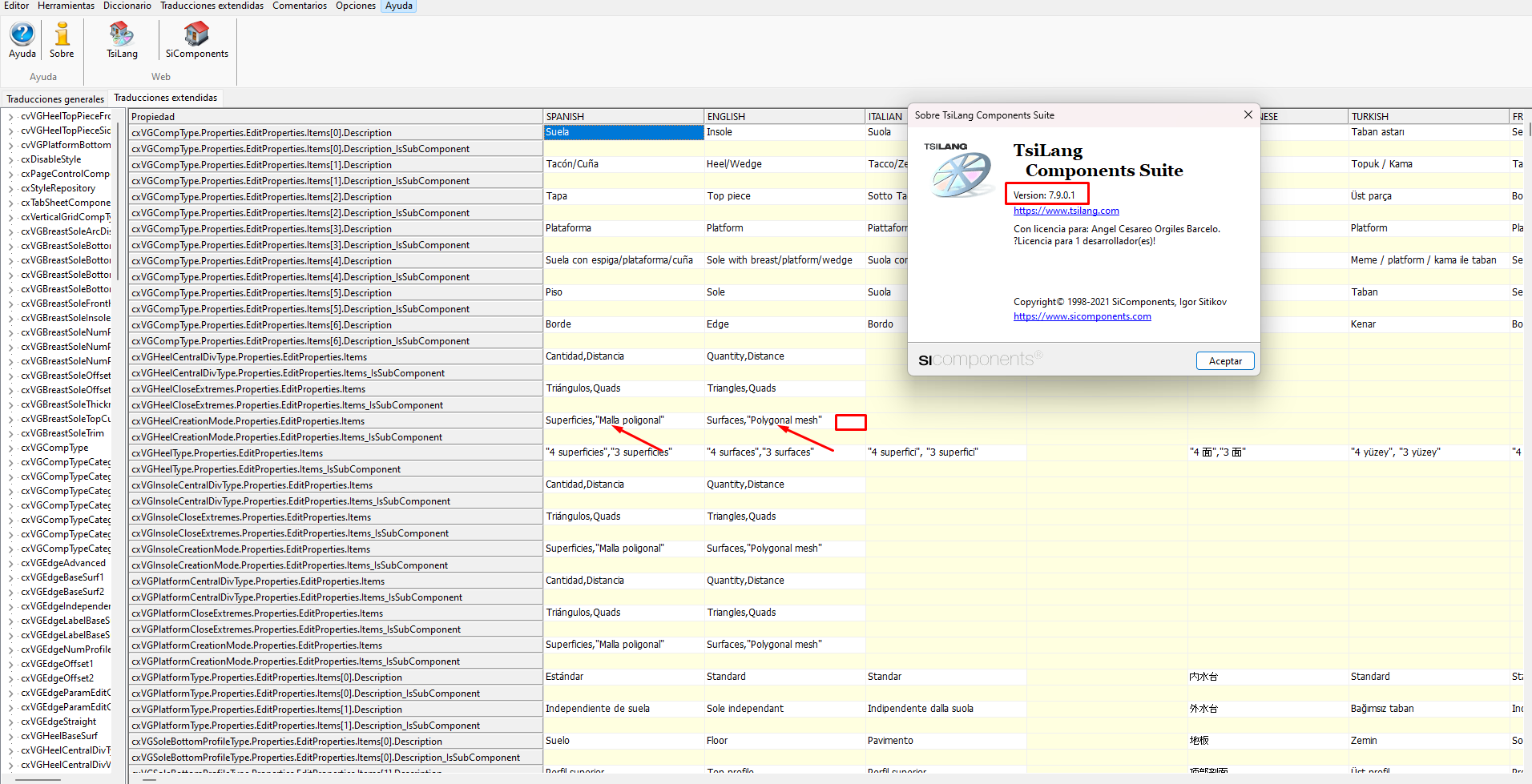Open the SiComponents web icon
This screenshot has height=784, width=1532.
[x=197, y=40]
